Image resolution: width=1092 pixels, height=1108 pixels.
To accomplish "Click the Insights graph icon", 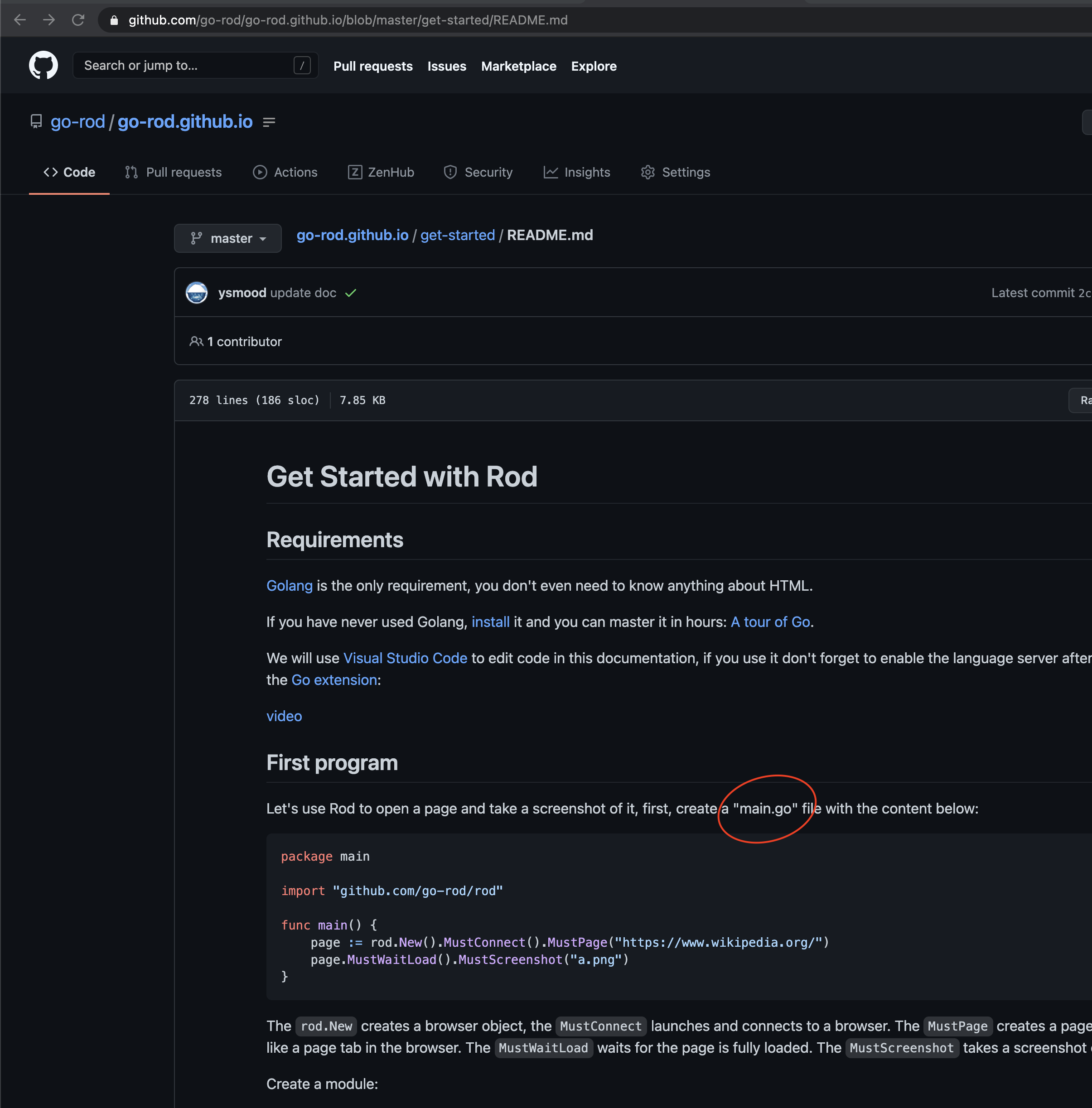I will point(551,172).
